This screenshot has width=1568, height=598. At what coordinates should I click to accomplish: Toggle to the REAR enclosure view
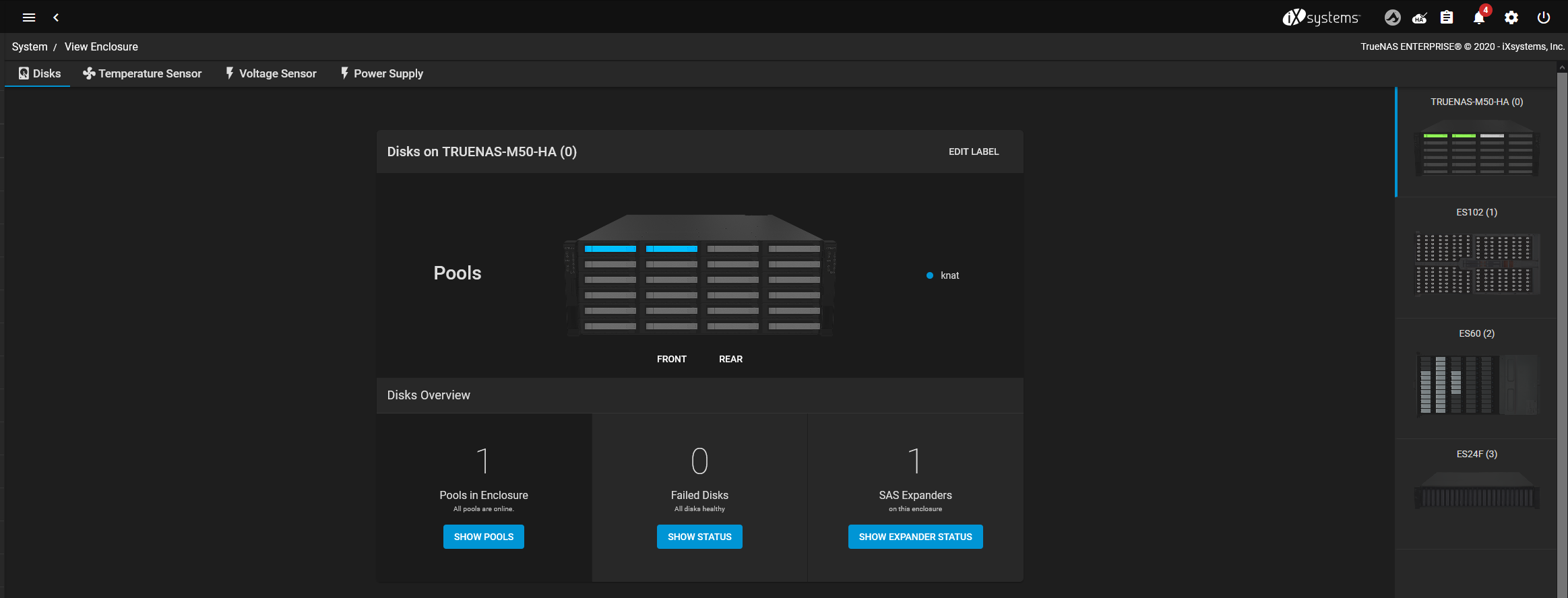tap(730, 359)
